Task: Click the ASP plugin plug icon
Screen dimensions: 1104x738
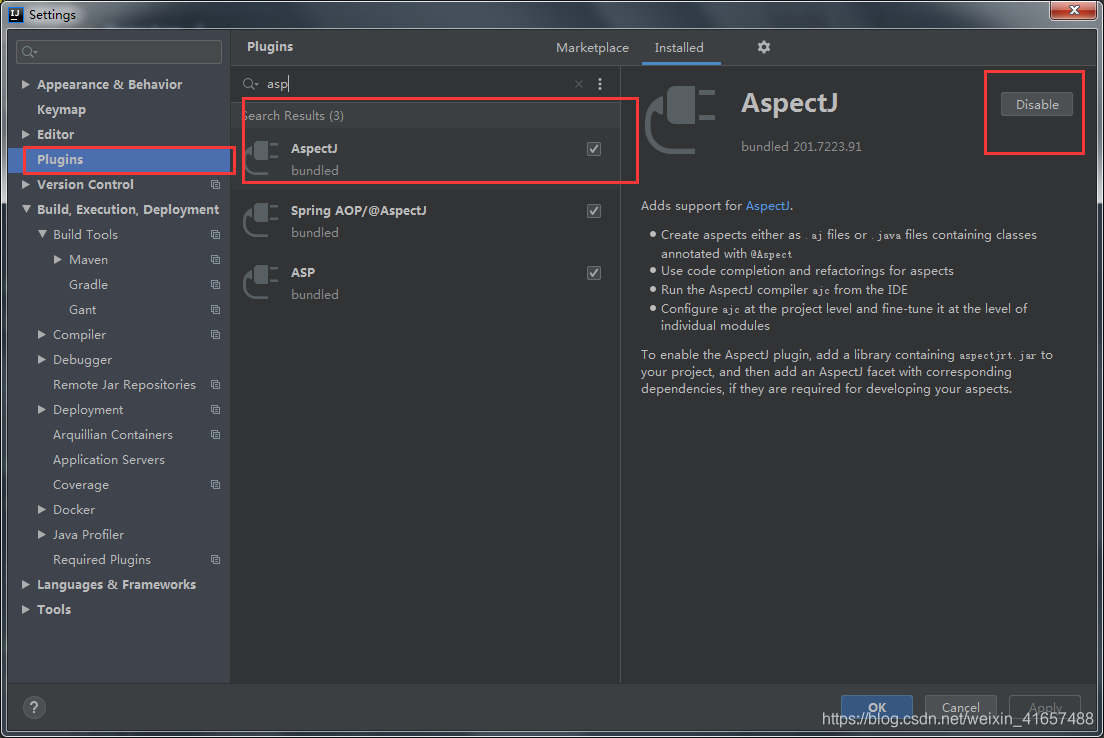Action: [261, 282]
